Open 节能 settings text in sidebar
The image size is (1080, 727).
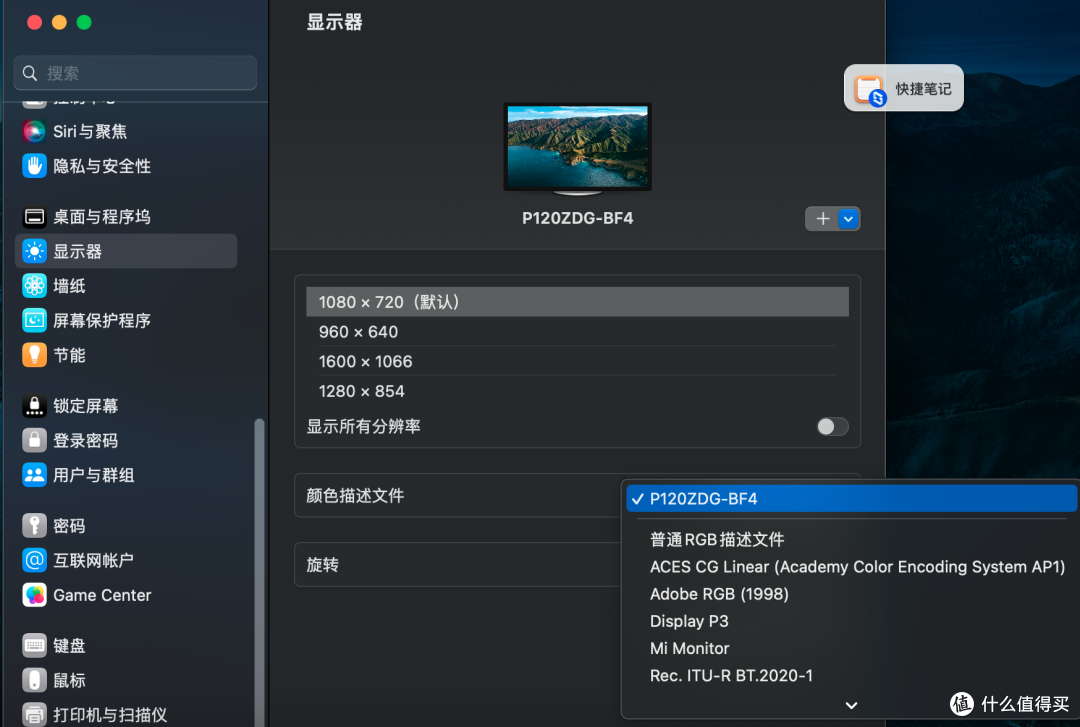click(x=70, y=355)
